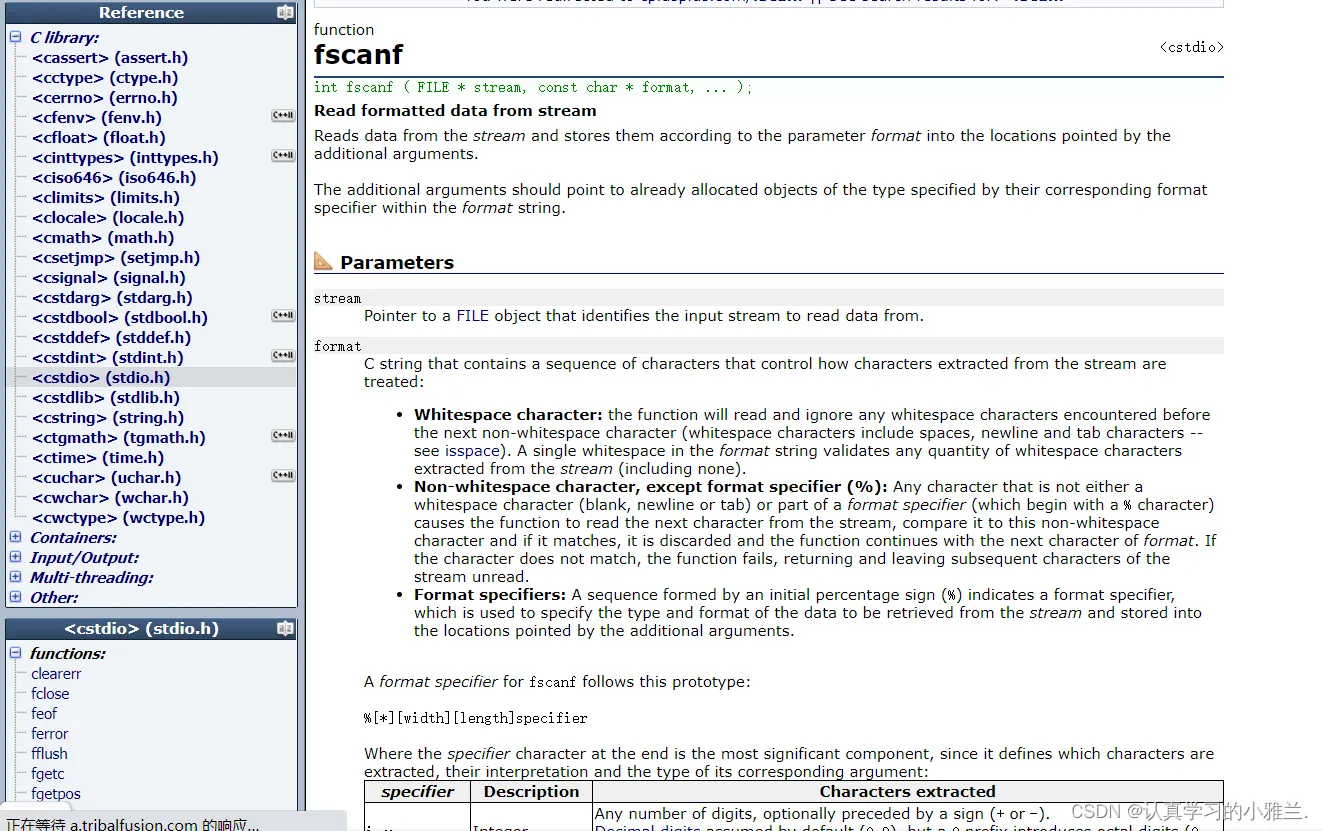Screen dimensions: 1323x831
Task: Open <cctype> (ctype.h) reference
Action: (105, 78)
